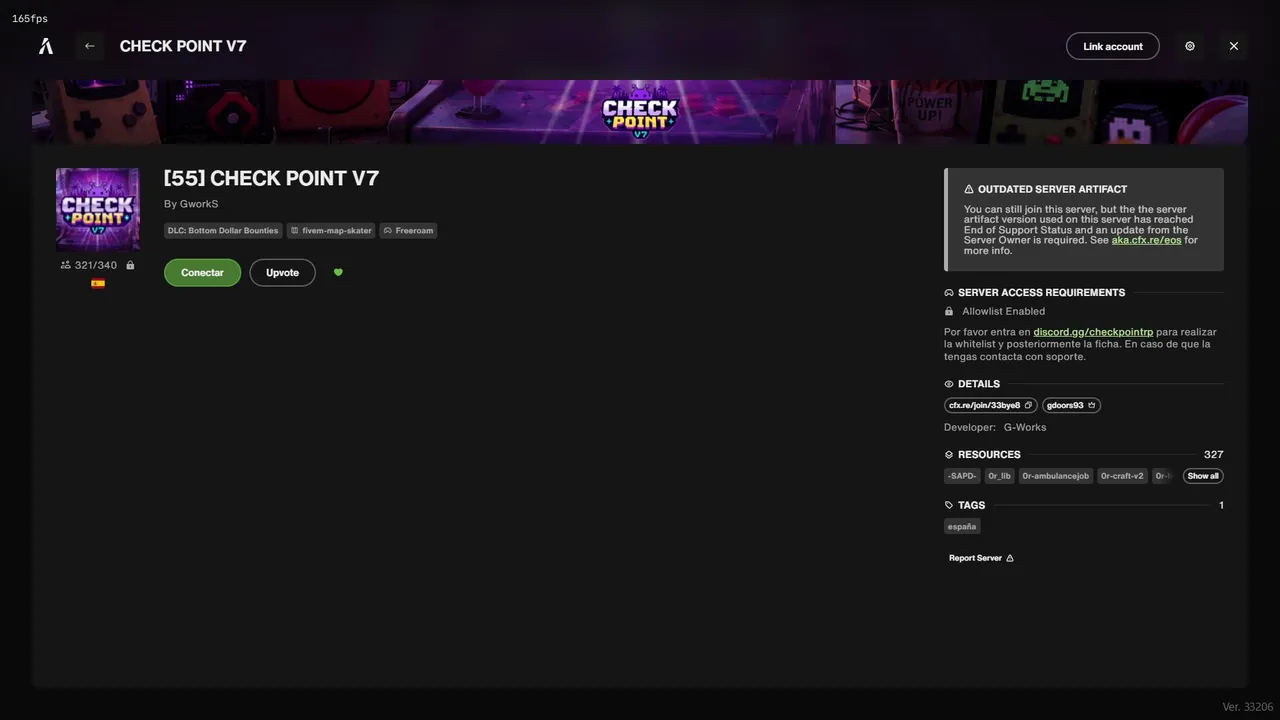
Task: Click the 165fps counter overlay
Action: [30, 19]
